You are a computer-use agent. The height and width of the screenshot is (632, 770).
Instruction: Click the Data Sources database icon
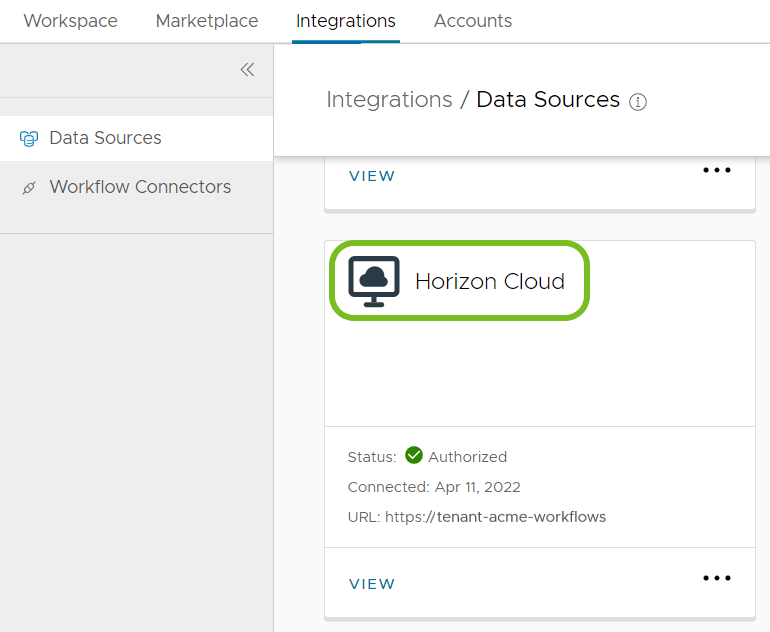[29, 138]
